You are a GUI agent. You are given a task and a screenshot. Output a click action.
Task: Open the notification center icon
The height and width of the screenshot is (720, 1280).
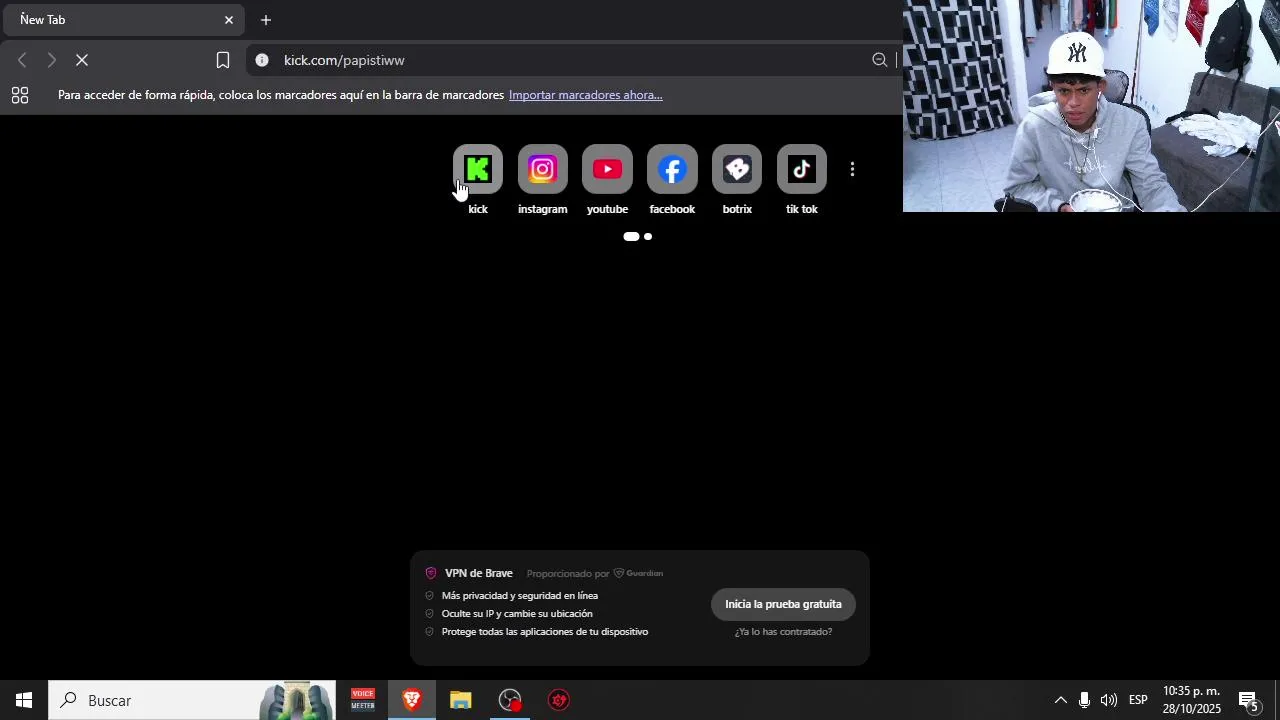(x=1249, y=701)
